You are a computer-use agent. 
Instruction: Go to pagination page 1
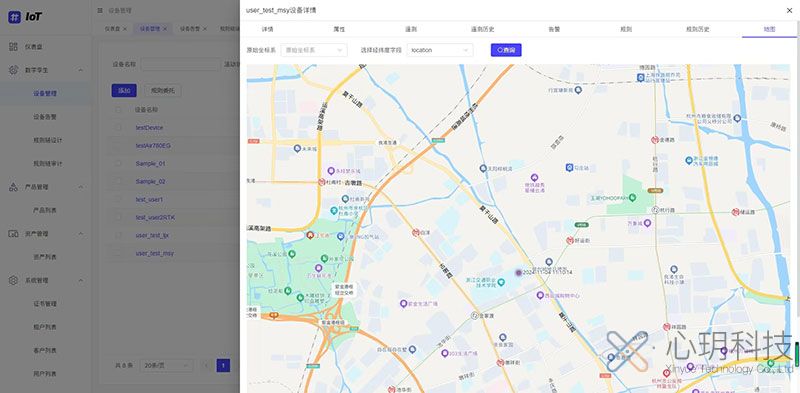[x=223, y=365]
